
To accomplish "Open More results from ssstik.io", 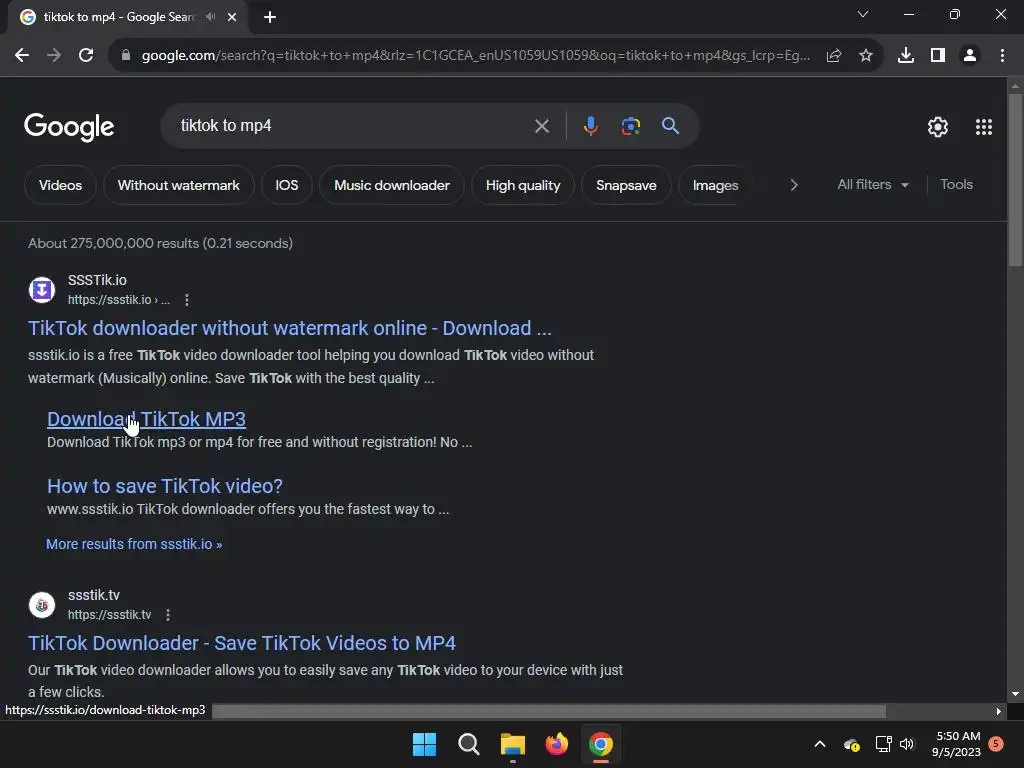I will point(134,544).
